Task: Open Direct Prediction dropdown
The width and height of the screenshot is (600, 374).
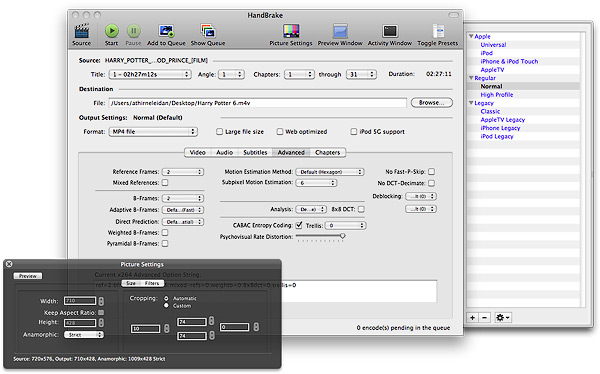Action: 183,222
